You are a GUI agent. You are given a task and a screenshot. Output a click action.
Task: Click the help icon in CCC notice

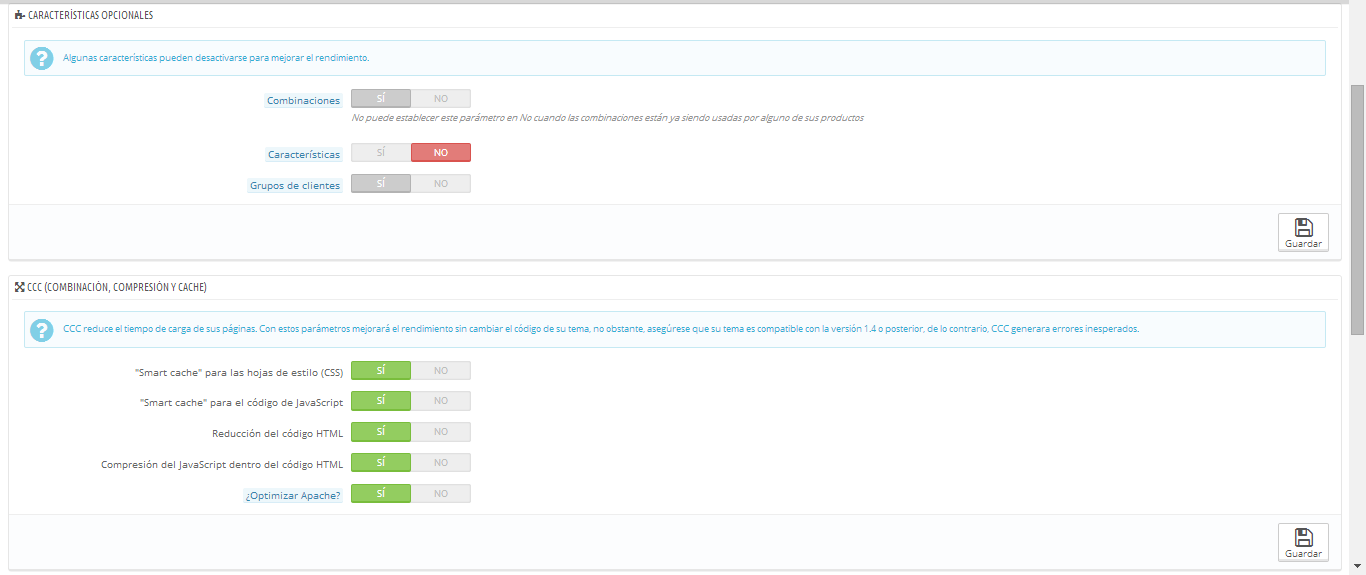pyautogui.click(x=42, y=330)
